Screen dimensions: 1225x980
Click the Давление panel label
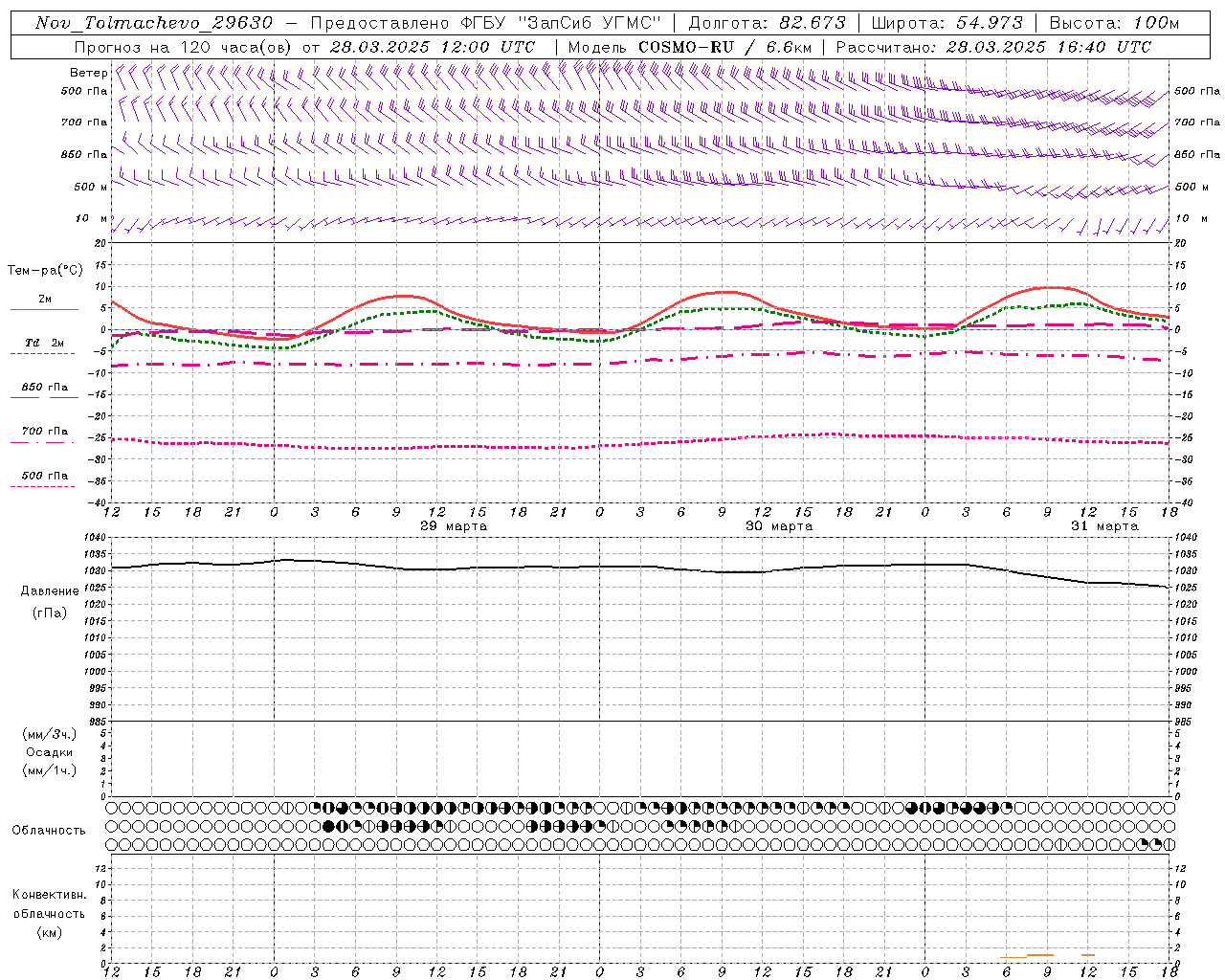point(50,591)
